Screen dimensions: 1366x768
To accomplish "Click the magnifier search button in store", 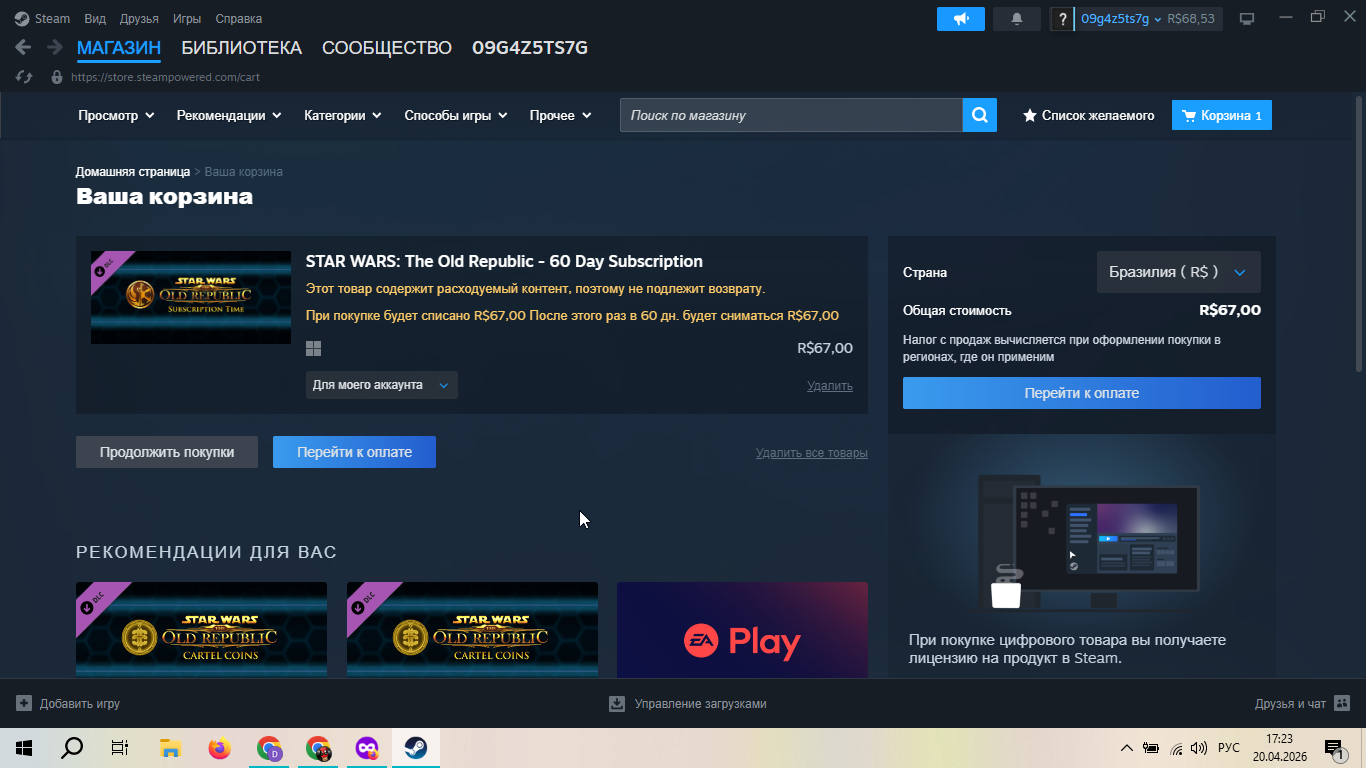I will [980, 115].
